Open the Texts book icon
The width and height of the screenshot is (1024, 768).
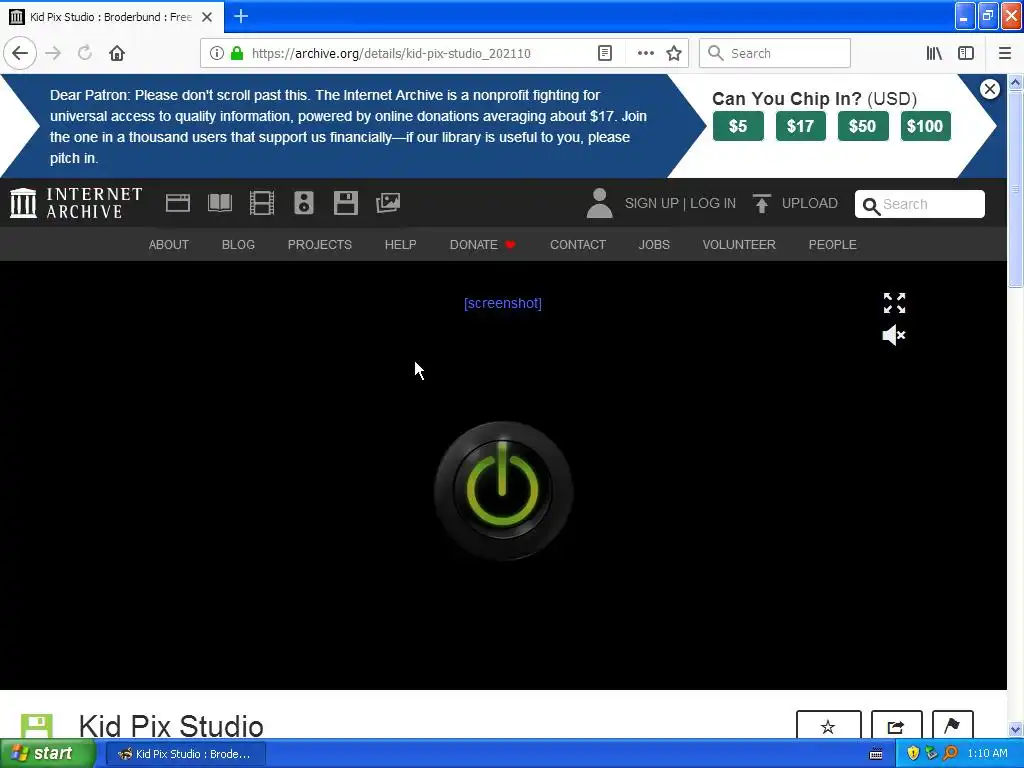click(220, 203)
